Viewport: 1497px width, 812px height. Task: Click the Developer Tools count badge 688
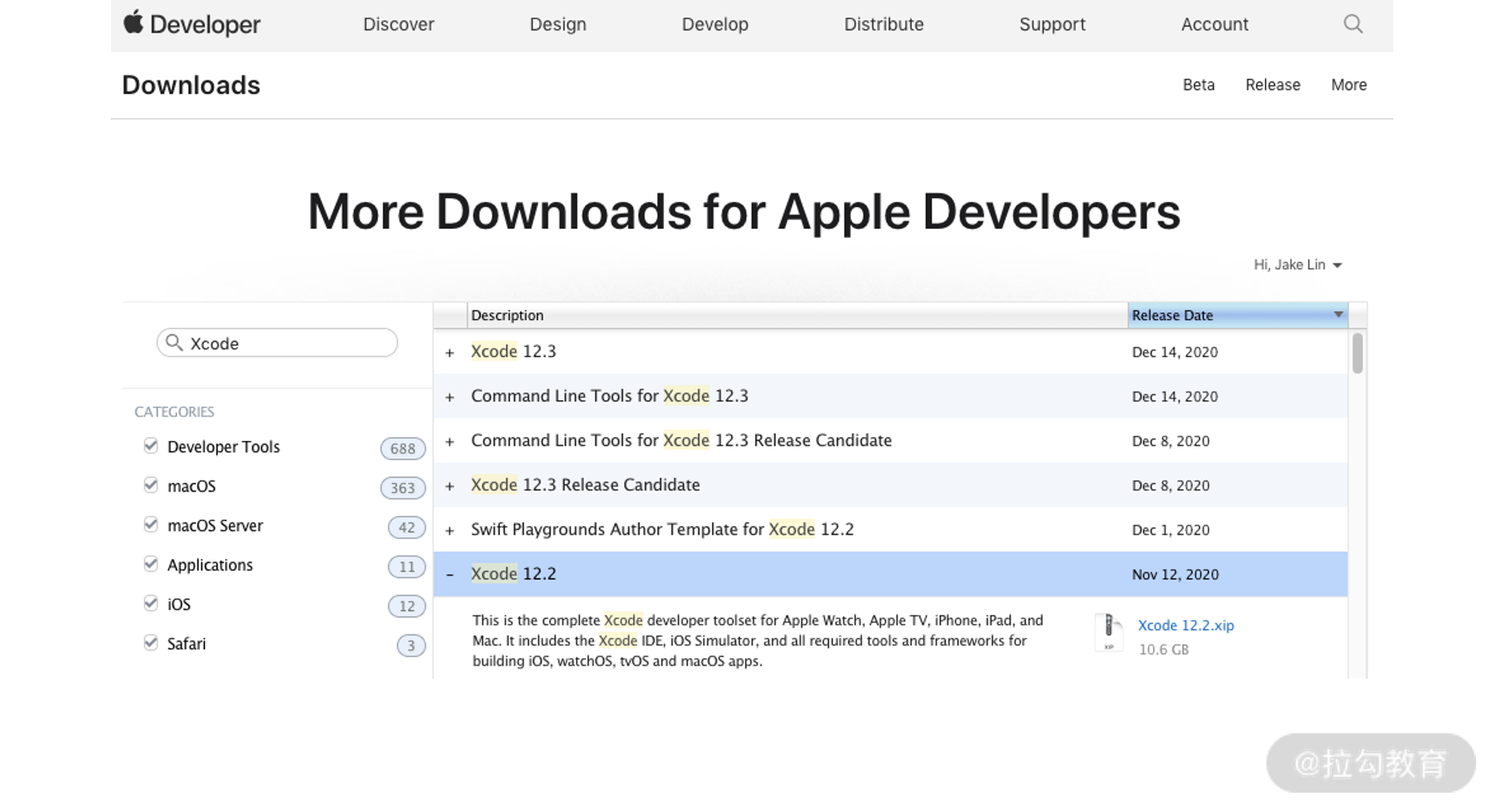coord(403,448)
